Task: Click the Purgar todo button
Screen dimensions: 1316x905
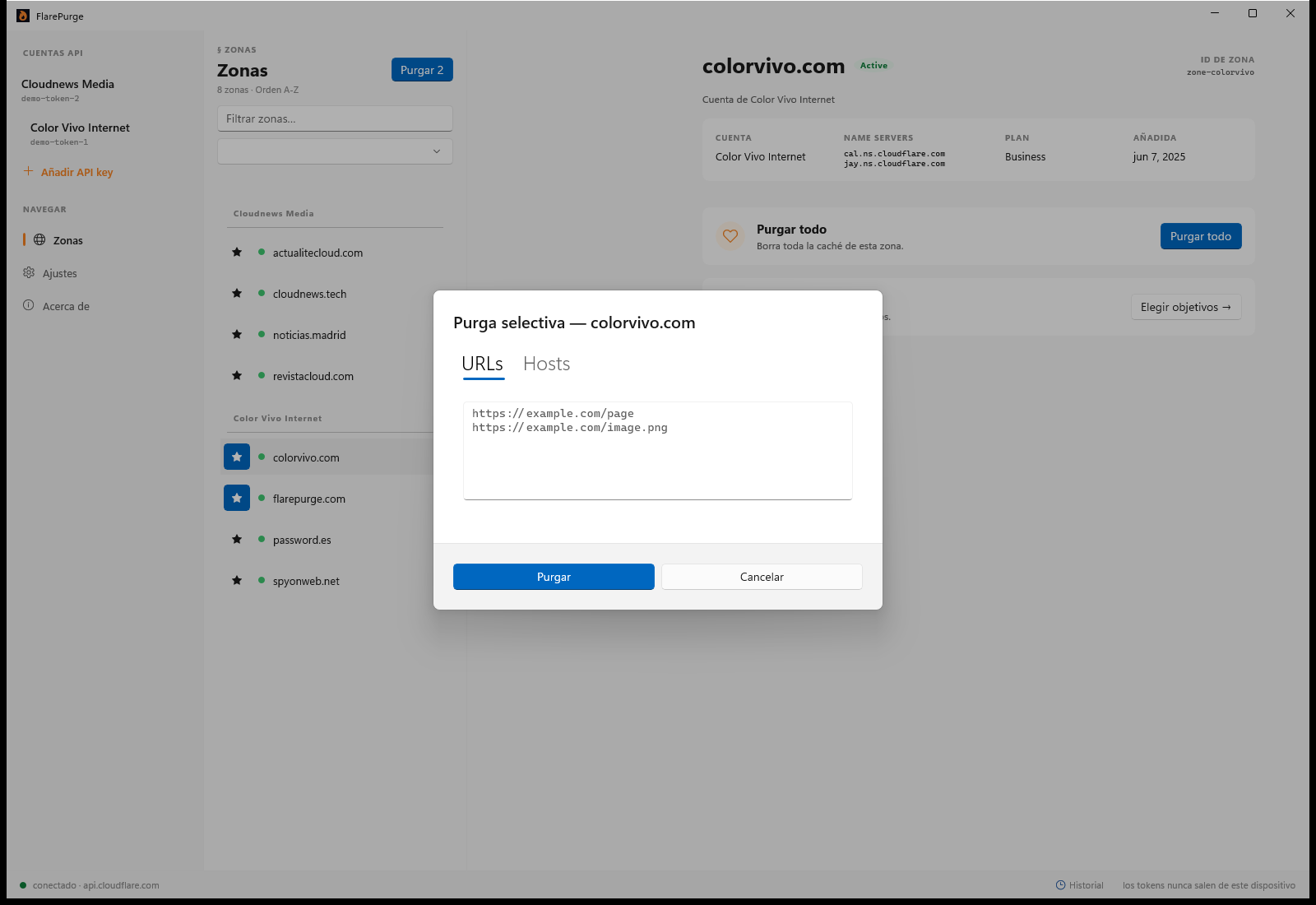Action: point(1201,236)
